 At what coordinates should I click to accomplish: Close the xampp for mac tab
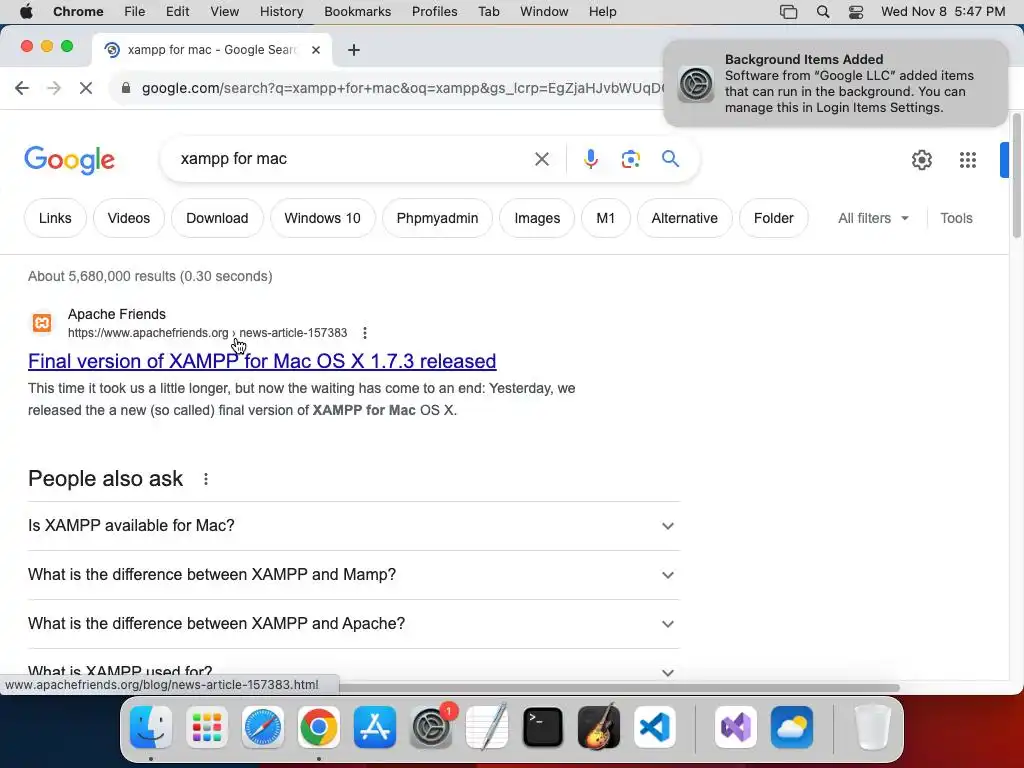pyautogui.click(x=316, y=50)
